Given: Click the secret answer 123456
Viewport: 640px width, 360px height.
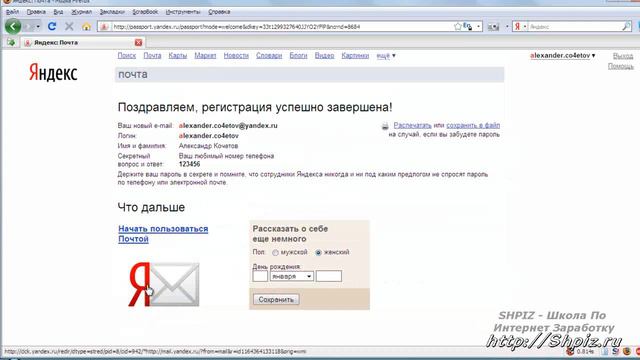Looking at the screenshot, I should (189, 164).
